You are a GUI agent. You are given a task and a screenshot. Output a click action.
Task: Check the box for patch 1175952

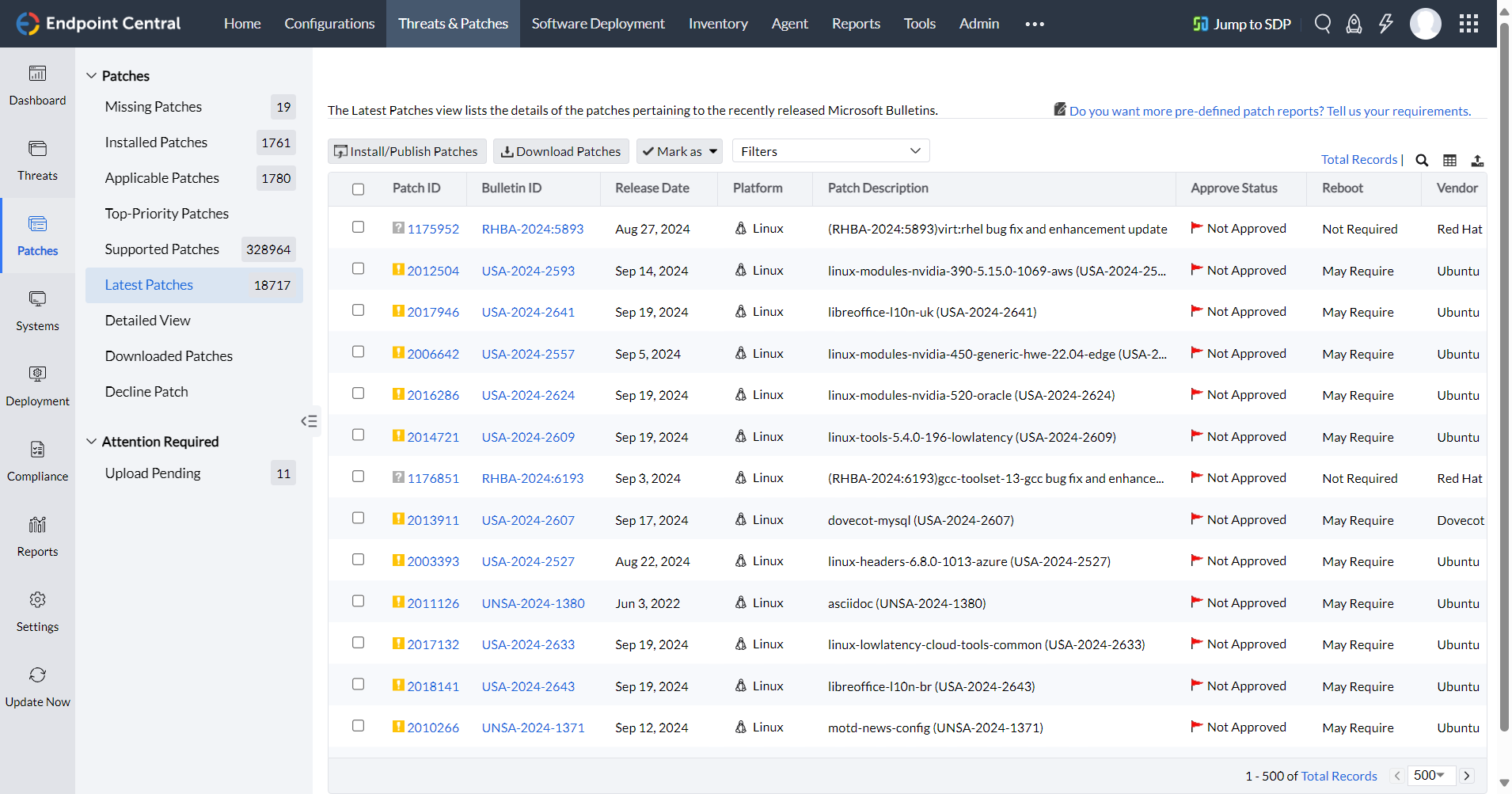(x=359, y=227)
